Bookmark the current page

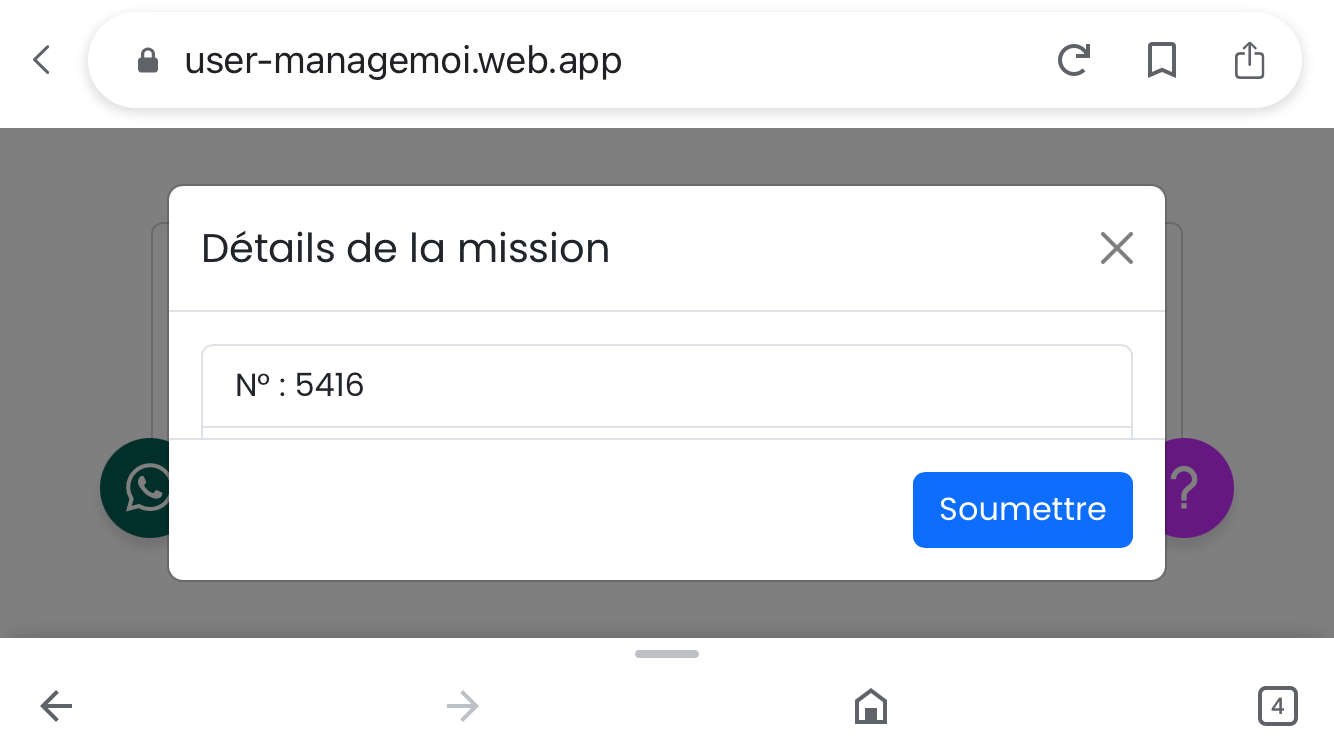(1161, 61)
